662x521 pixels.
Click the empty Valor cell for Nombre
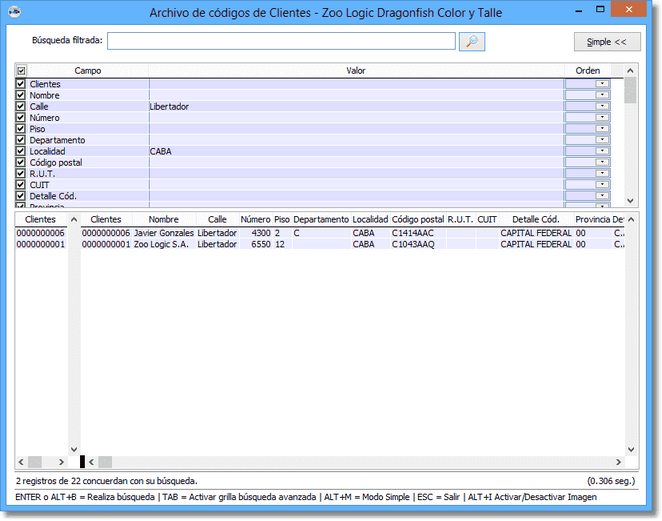[356, 95]
